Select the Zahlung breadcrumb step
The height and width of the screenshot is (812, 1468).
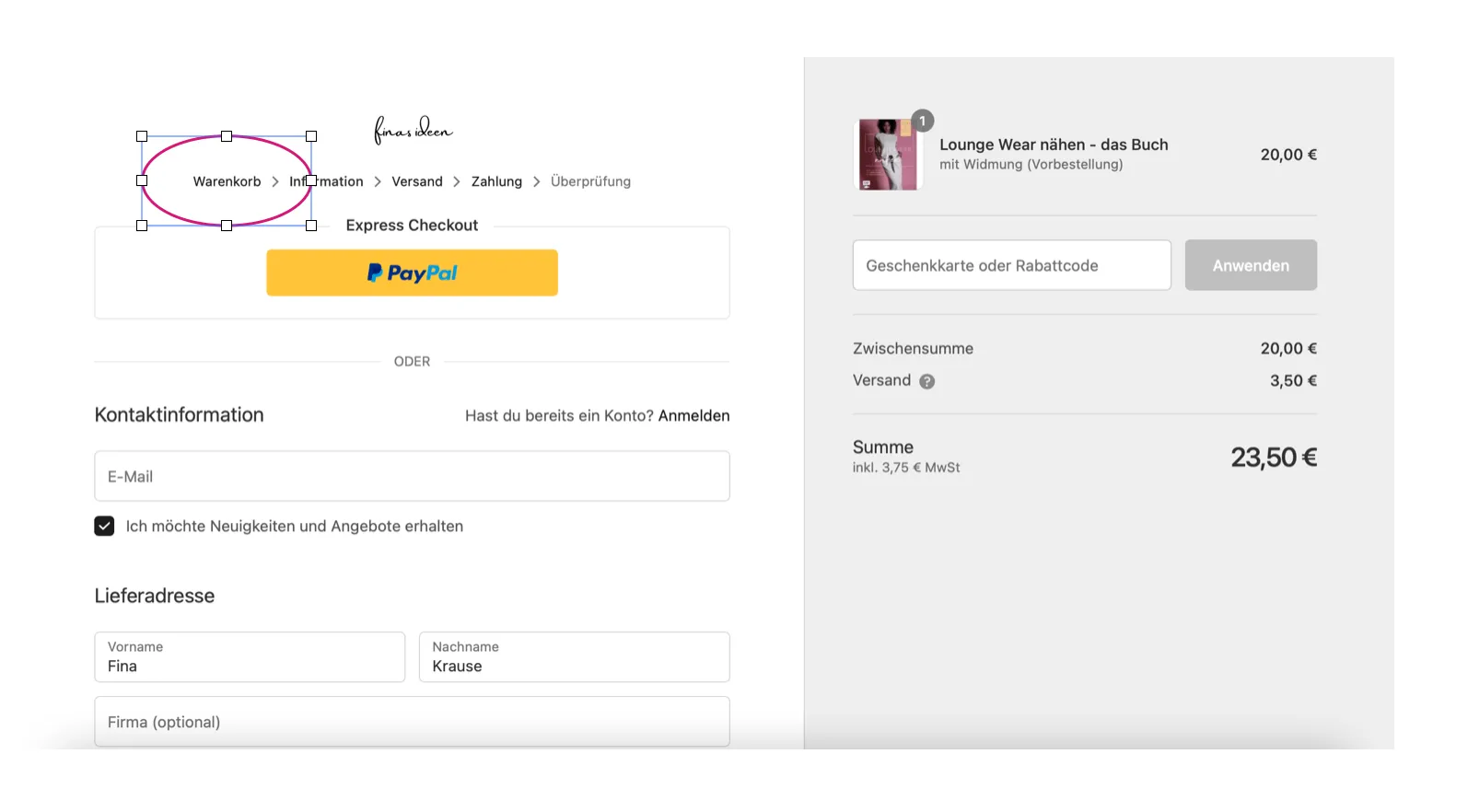pos(496,181)
